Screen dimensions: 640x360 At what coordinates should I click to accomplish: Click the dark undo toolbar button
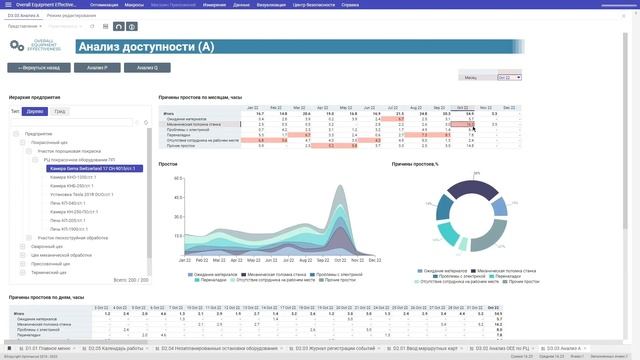click(x=118, y=27)
